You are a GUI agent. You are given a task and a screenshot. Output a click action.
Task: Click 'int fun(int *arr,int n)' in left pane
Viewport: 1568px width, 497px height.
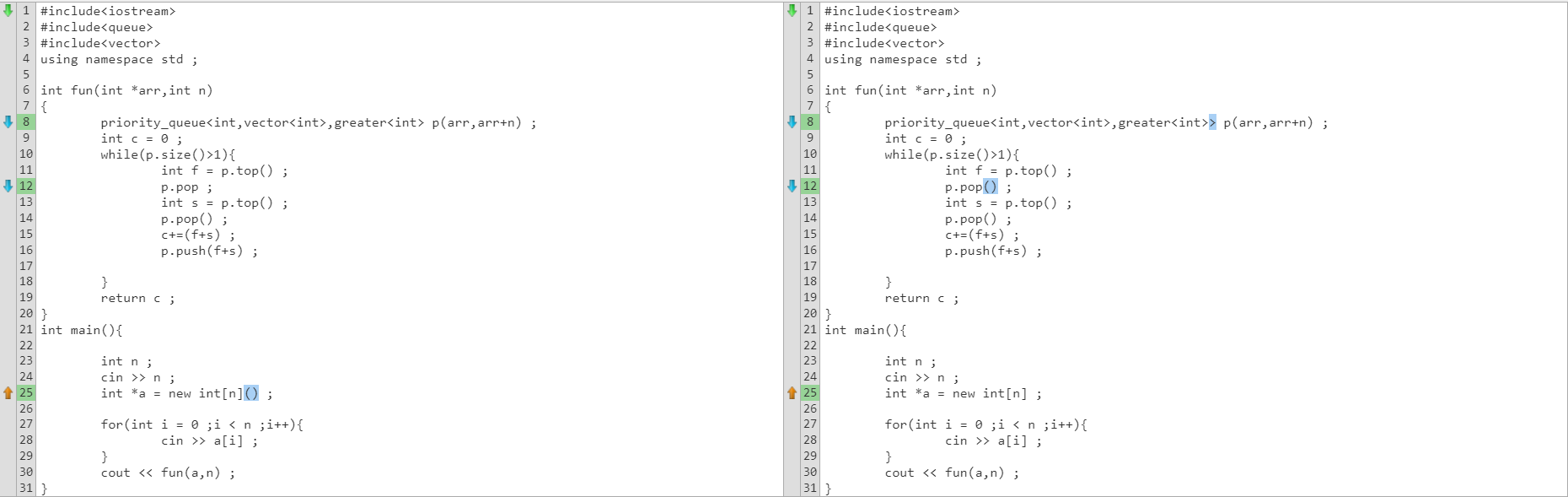pyautogui.click(x=126, y=91)
